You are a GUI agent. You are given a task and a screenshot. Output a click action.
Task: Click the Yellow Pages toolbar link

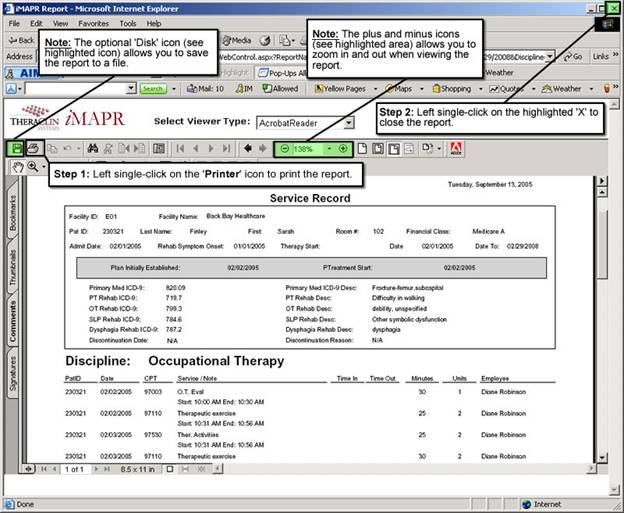point(341,89)
